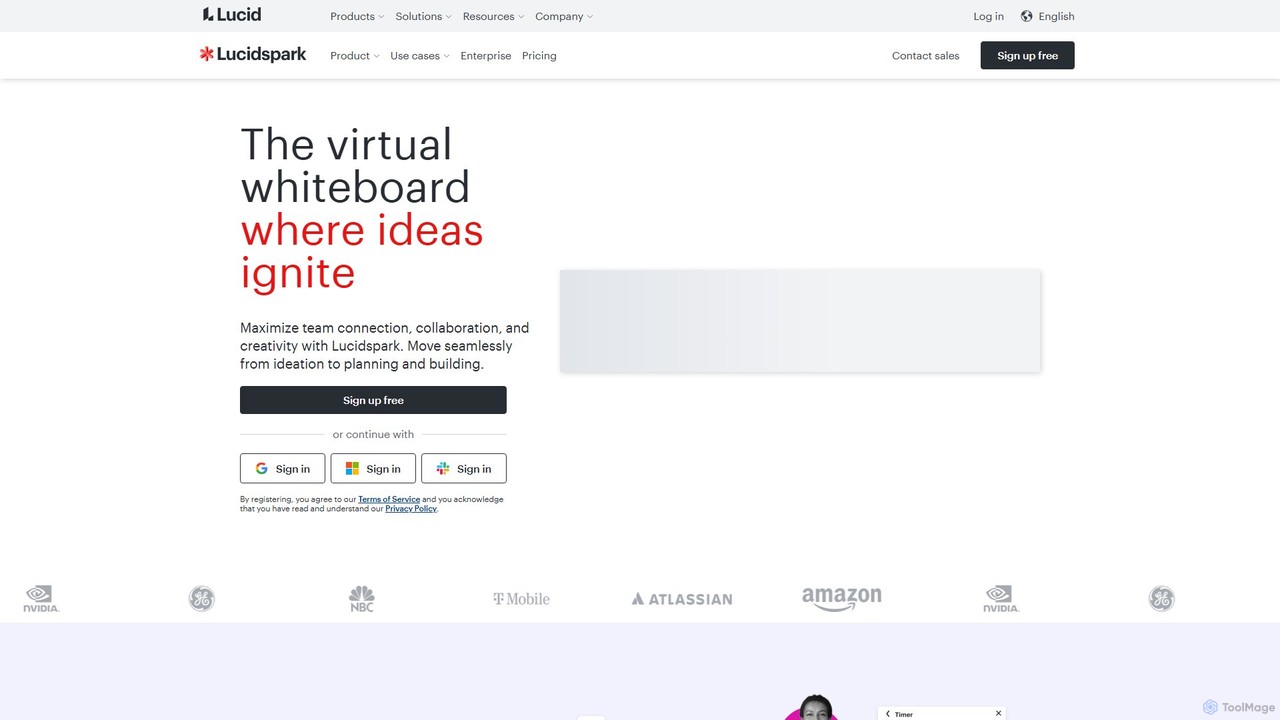
Task: Click the Lucid logo in top bar
Action: point(232,15)
